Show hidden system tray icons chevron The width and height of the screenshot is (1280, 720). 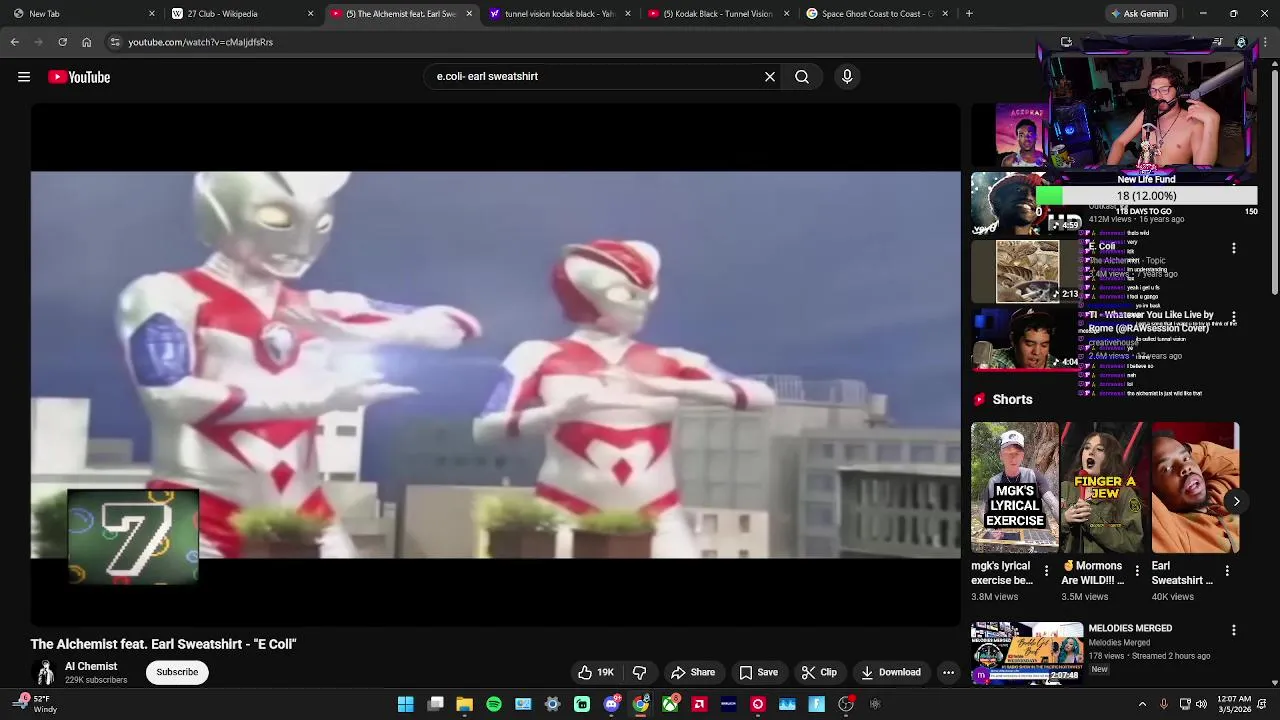(1142, 704)
